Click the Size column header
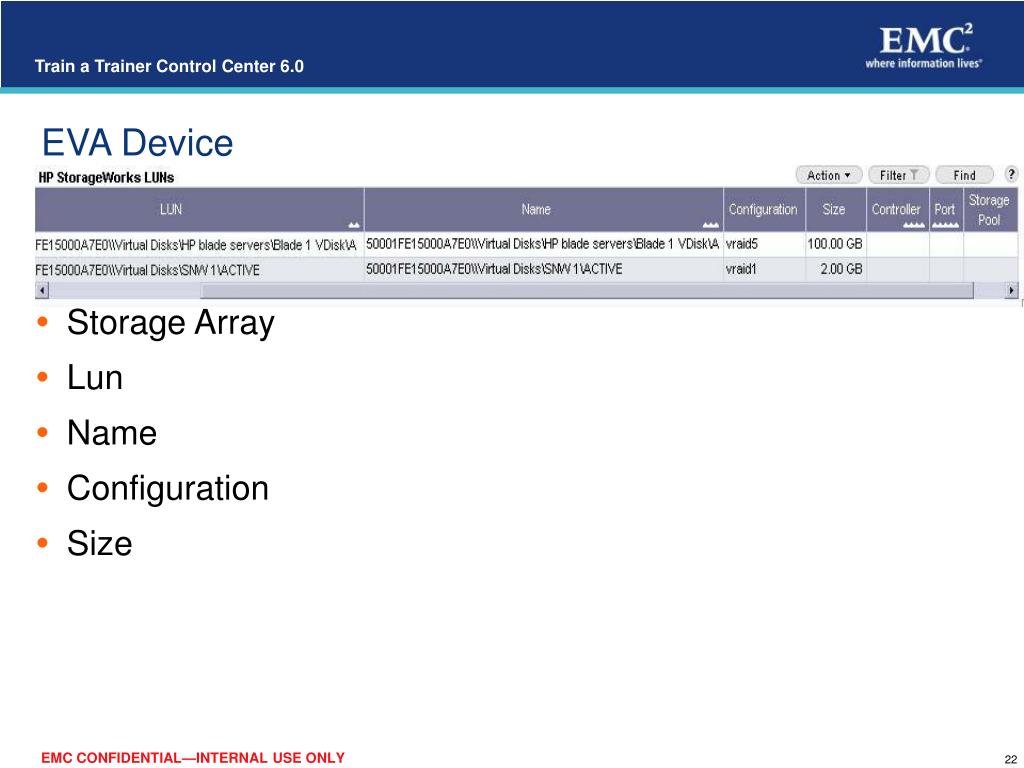This screenshot has width=1024, height=768. click(x=835, y=210)
